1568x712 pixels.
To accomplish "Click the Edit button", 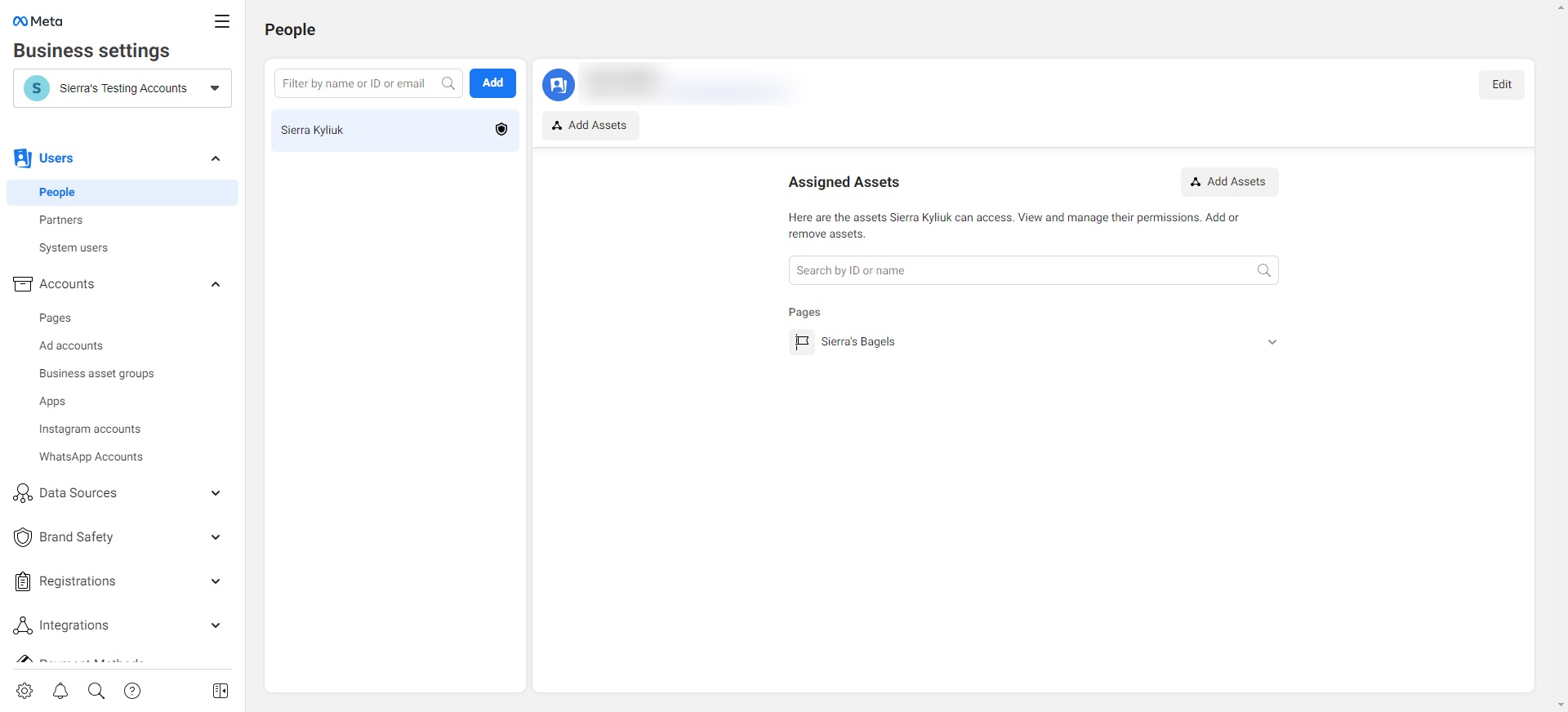I will pyautogui.click(x=1501, y=85).
